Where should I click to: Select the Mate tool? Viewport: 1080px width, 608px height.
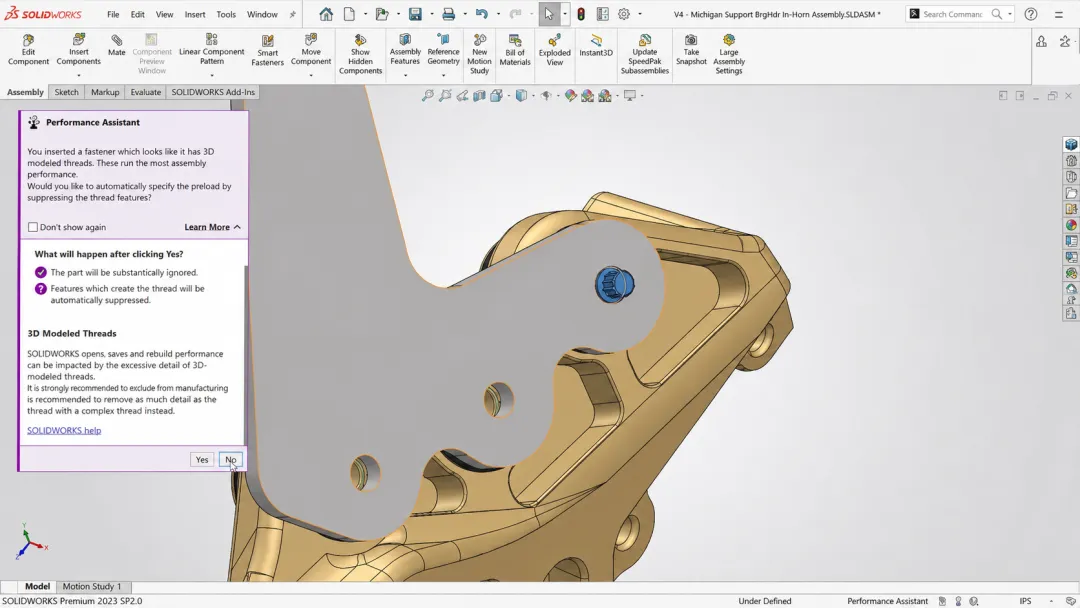(x=116, y=45)
